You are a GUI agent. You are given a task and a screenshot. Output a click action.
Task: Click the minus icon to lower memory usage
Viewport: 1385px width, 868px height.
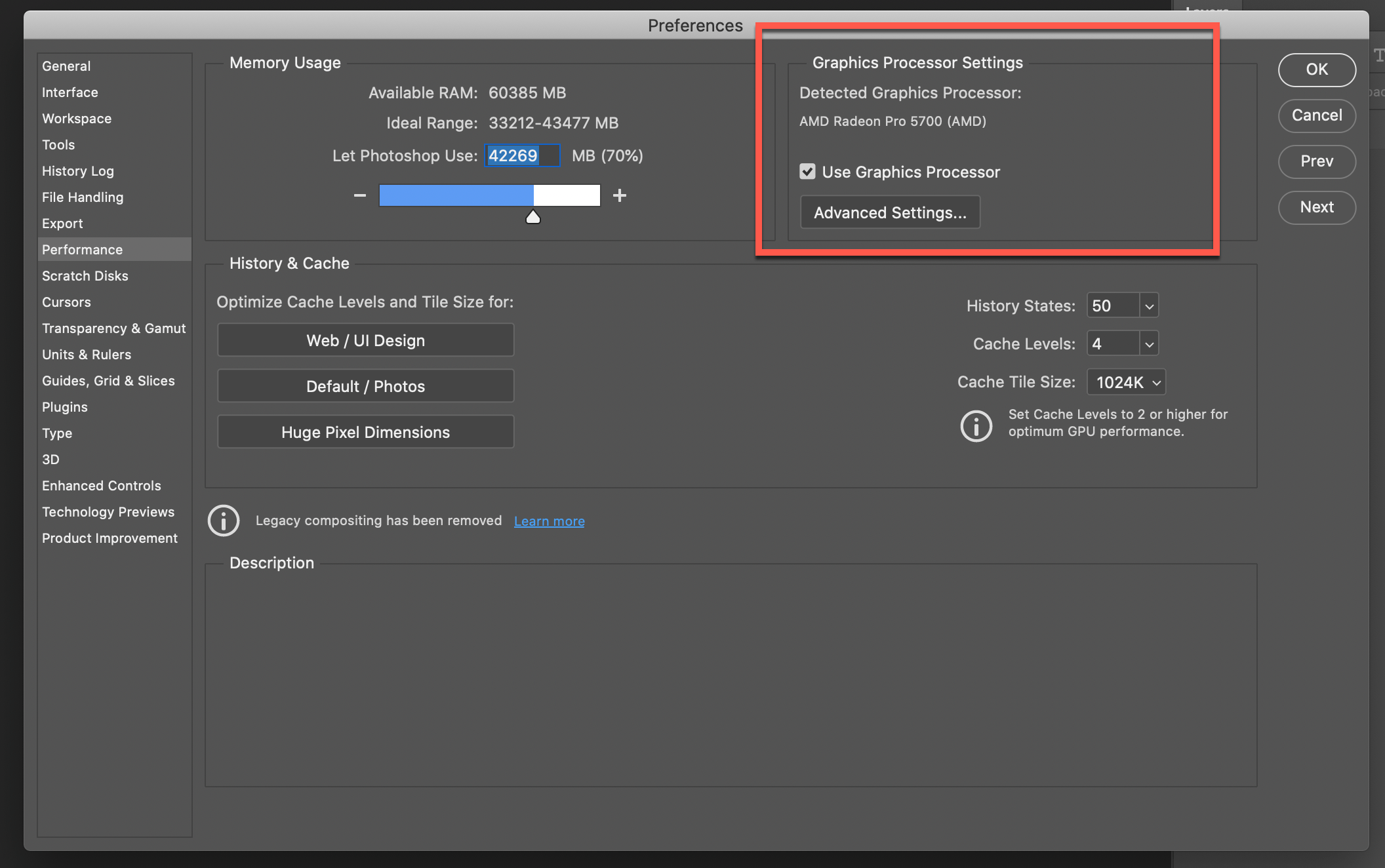click(359, 195)
